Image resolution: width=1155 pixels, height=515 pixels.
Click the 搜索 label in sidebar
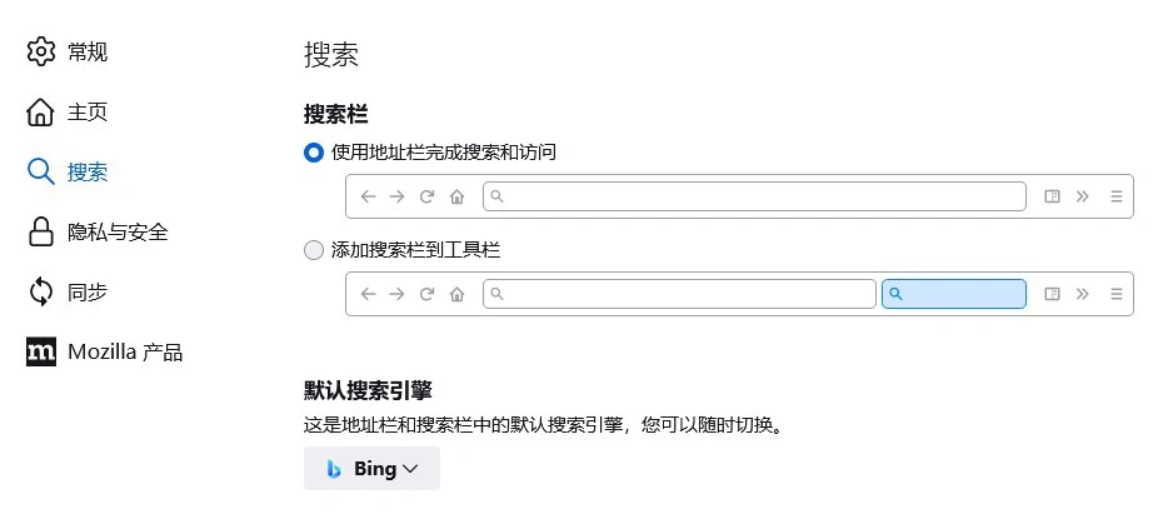87,172
